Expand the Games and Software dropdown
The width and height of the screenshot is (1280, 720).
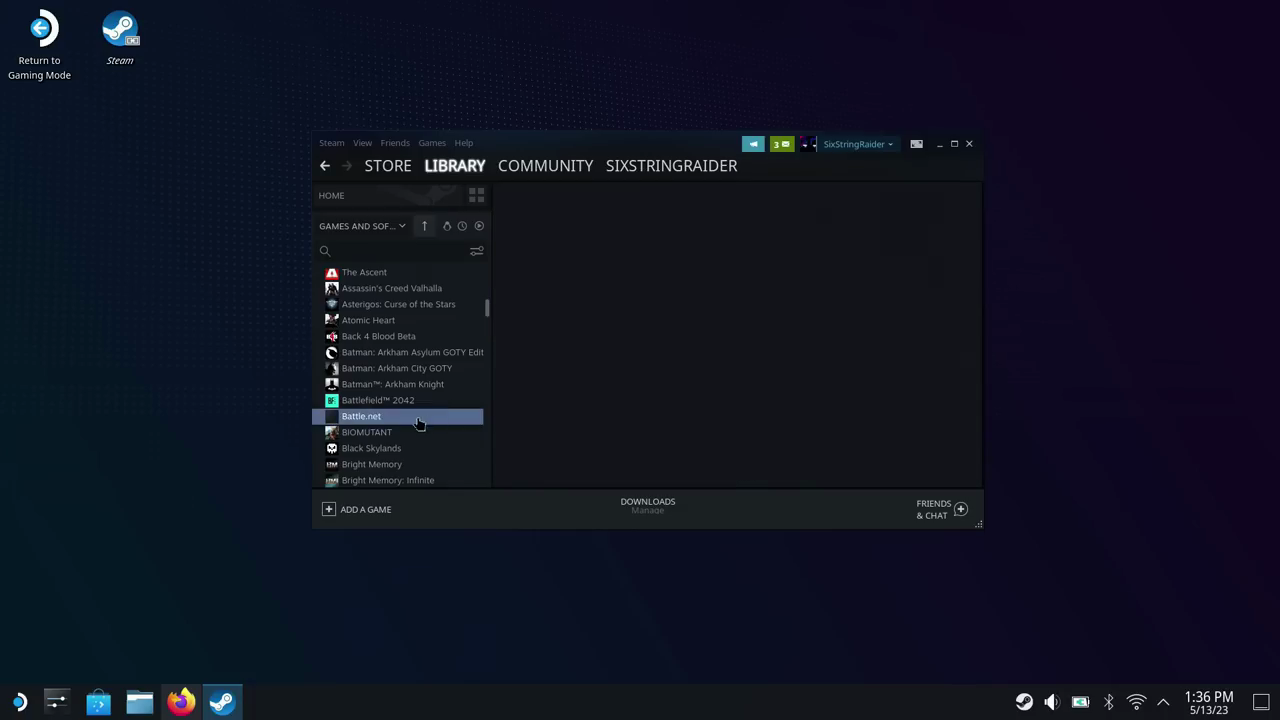click(x=362, y=226)
